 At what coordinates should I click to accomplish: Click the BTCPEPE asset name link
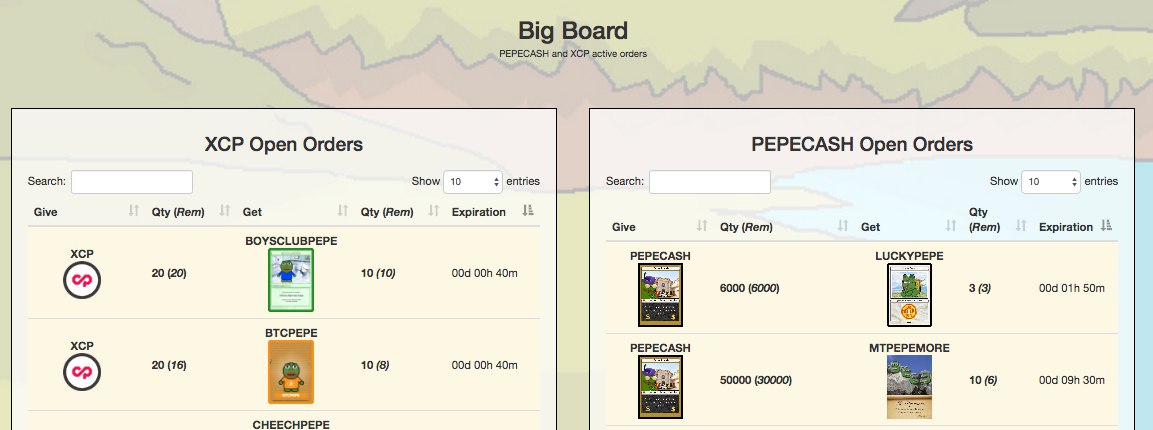[291, 333]
